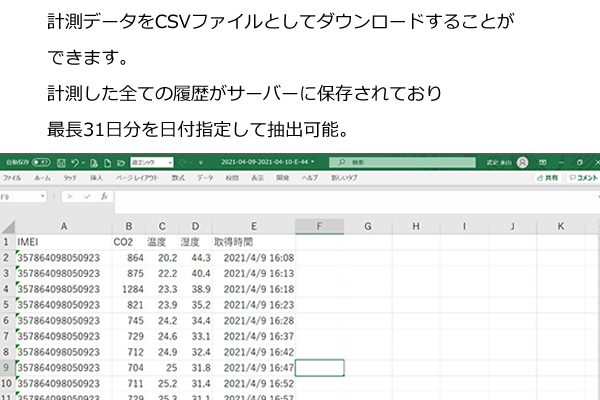Viewport: 600px width, 400px height.
Task: Click the 共有 share button
Action: [x=548, y=178]
